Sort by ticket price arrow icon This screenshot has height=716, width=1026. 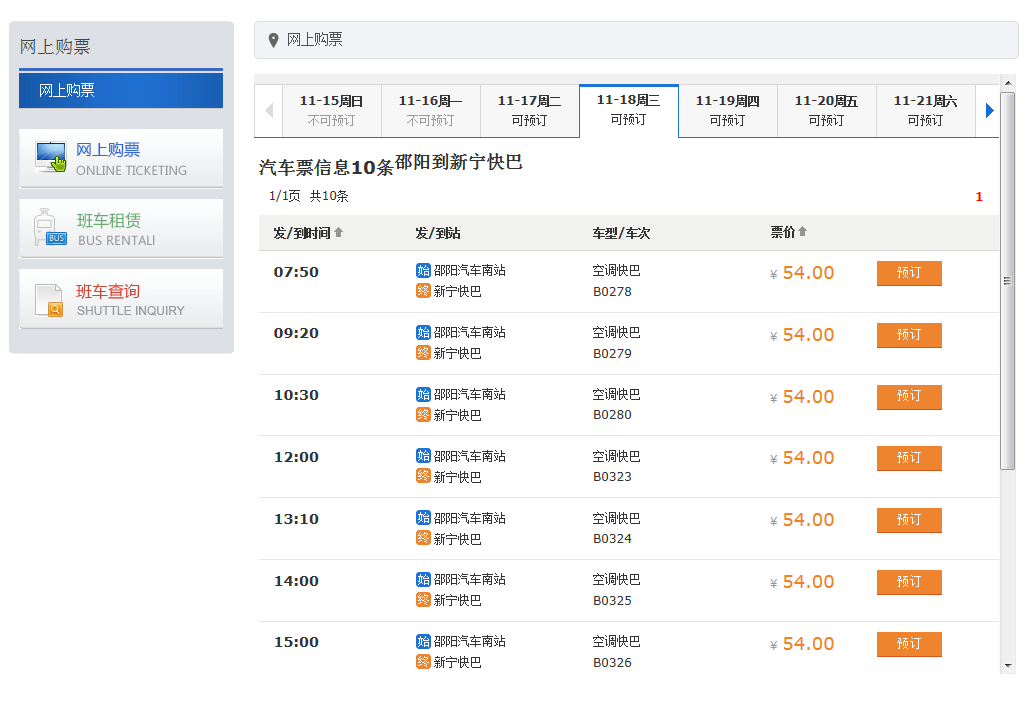coord(802,233)
